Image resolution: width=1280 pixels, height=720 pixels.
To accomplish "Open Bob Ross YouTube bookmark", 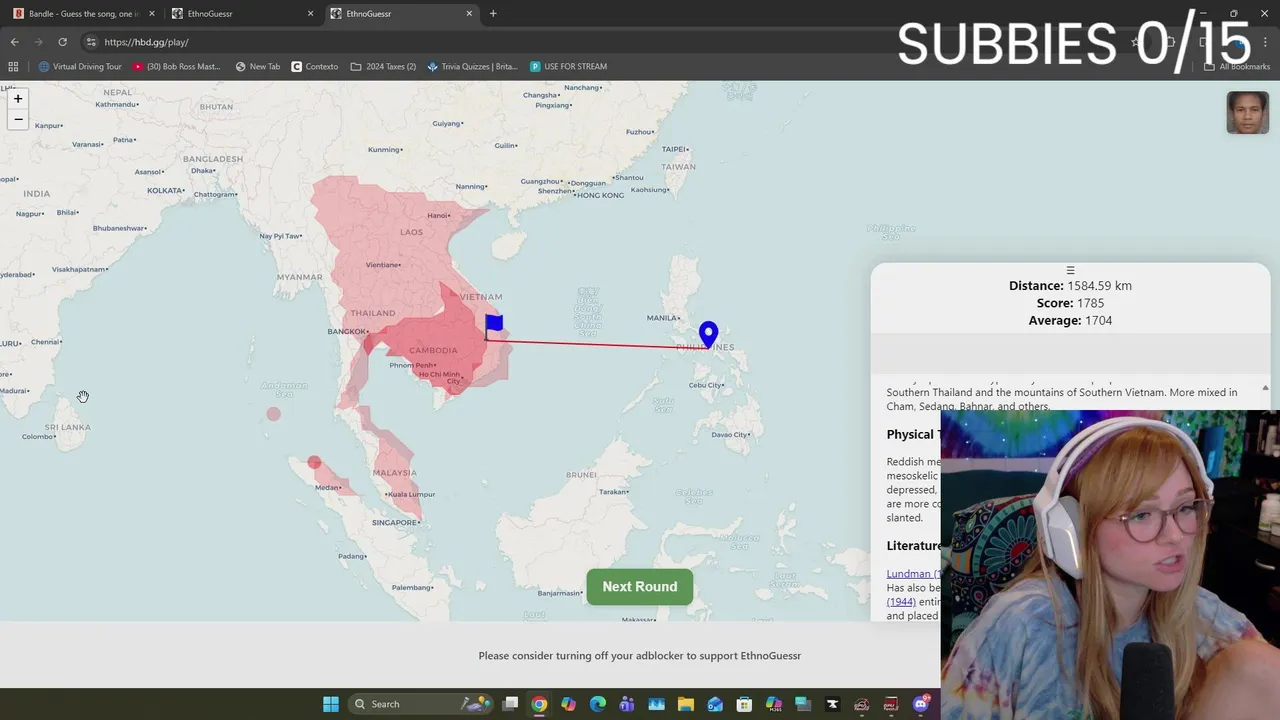I will (x=177, y=67).
